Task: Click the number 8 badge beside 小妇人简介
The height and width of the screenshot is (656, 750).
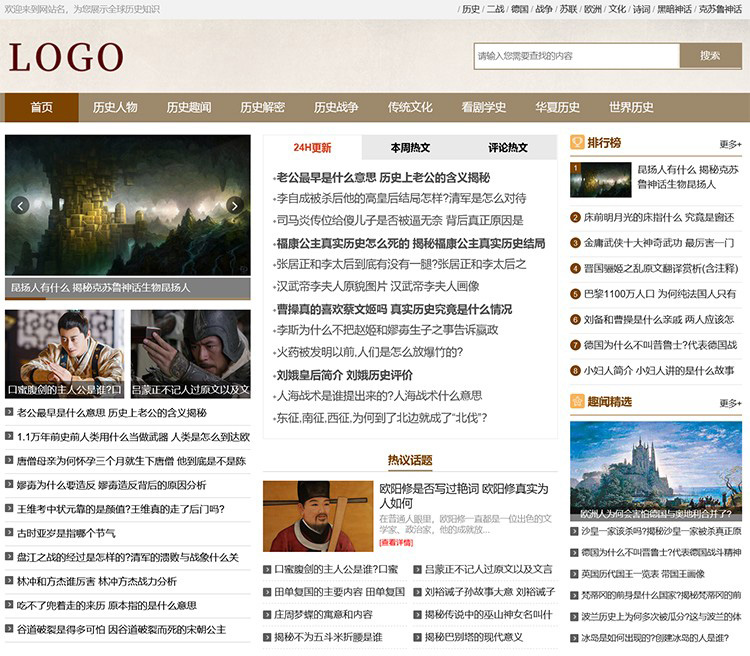Action: 575,370
